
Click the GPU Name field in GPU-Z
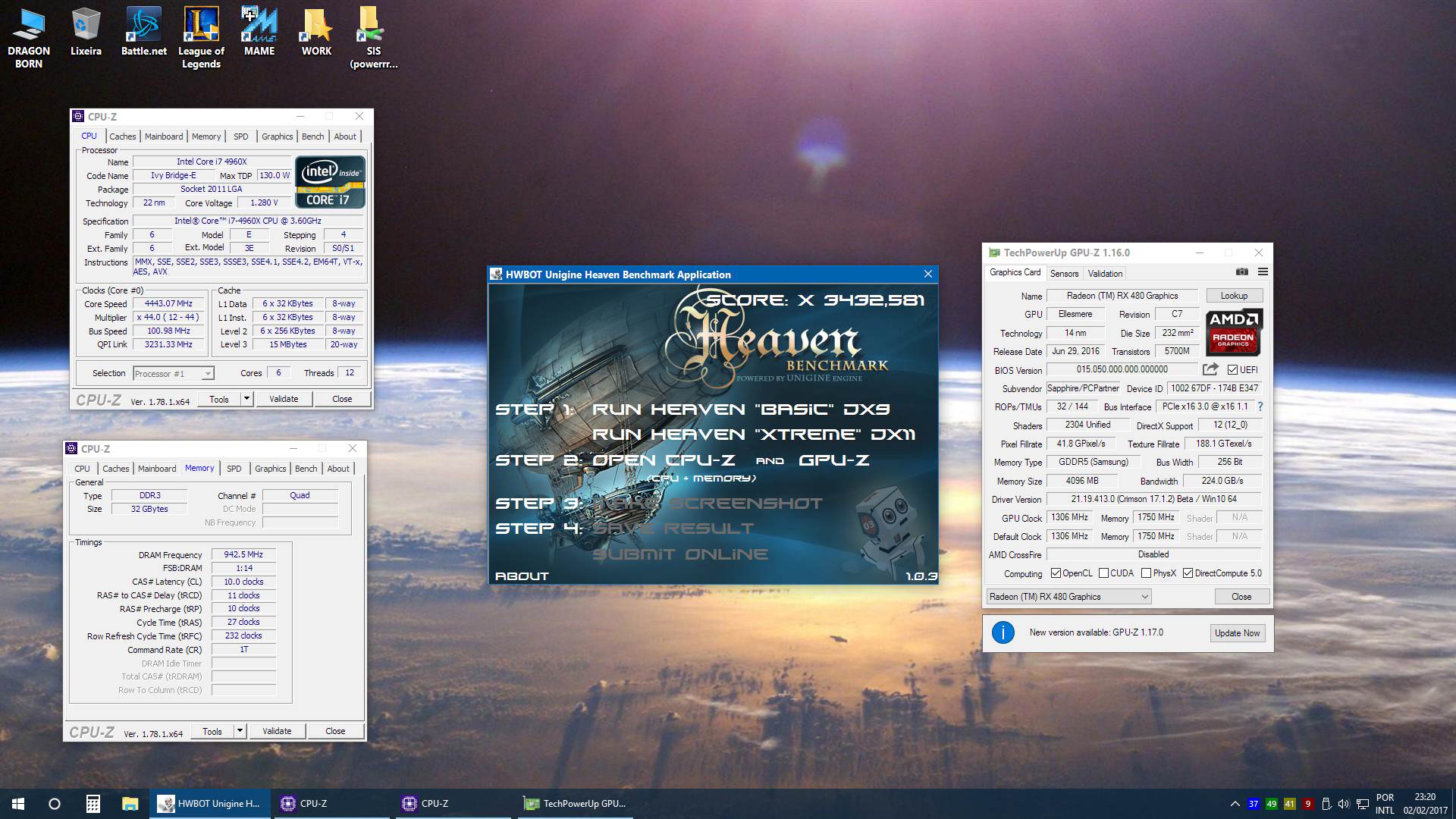click(x=1122, y=296)
